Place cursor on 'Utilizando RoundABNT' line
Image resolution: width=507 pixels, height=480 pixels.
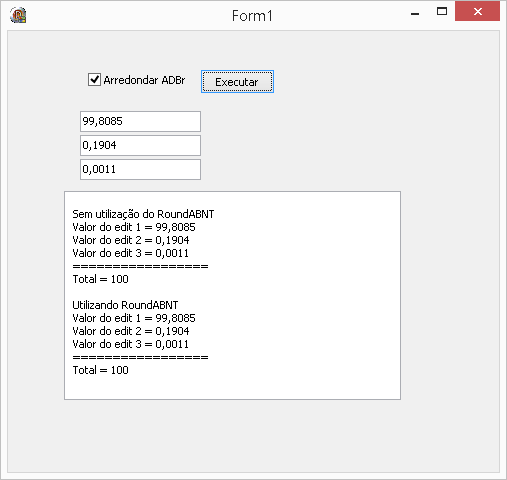coord(125,305)
